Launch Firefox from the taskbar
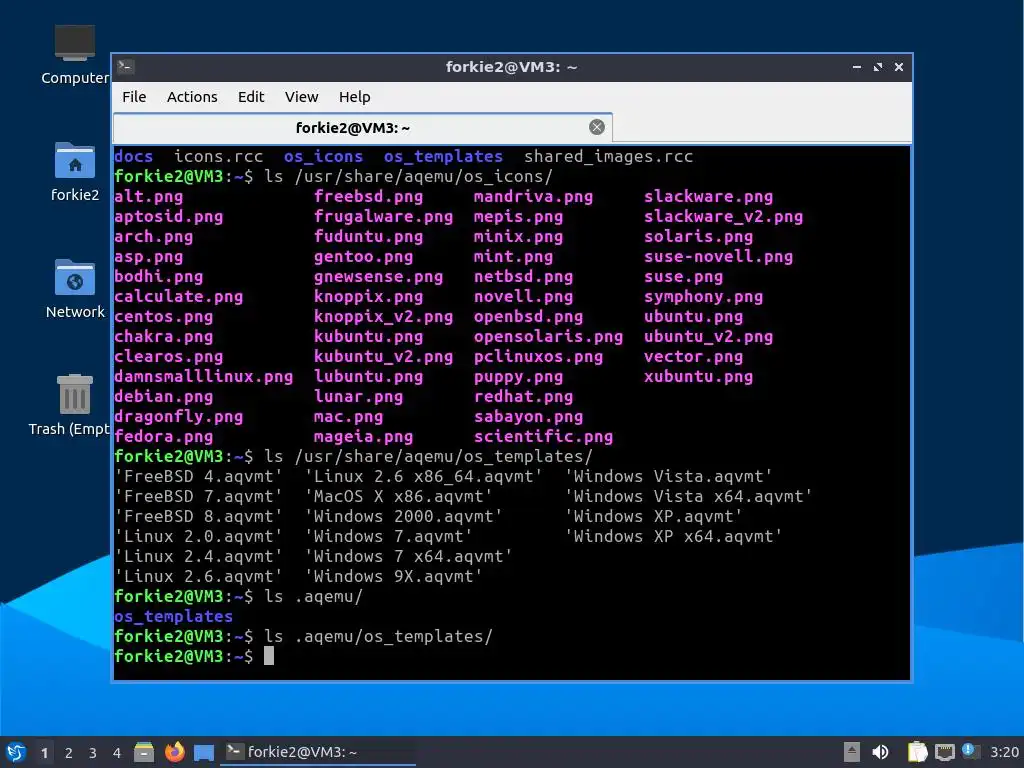The height and width of the screenshot is (768, 1024). [174, 752]
